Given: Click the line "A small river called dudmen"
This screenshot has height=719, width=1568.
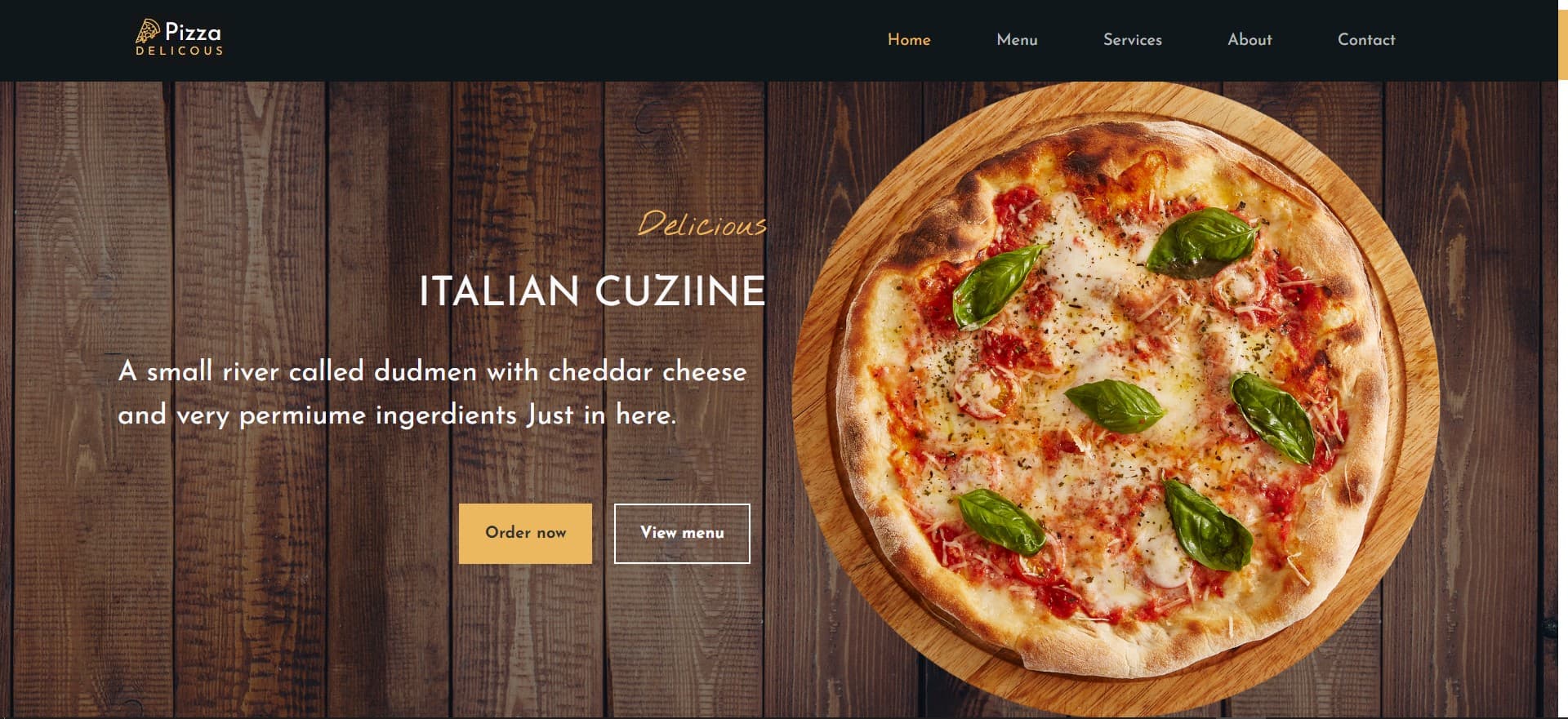Looking at the screenshot, I should (297, 371).
